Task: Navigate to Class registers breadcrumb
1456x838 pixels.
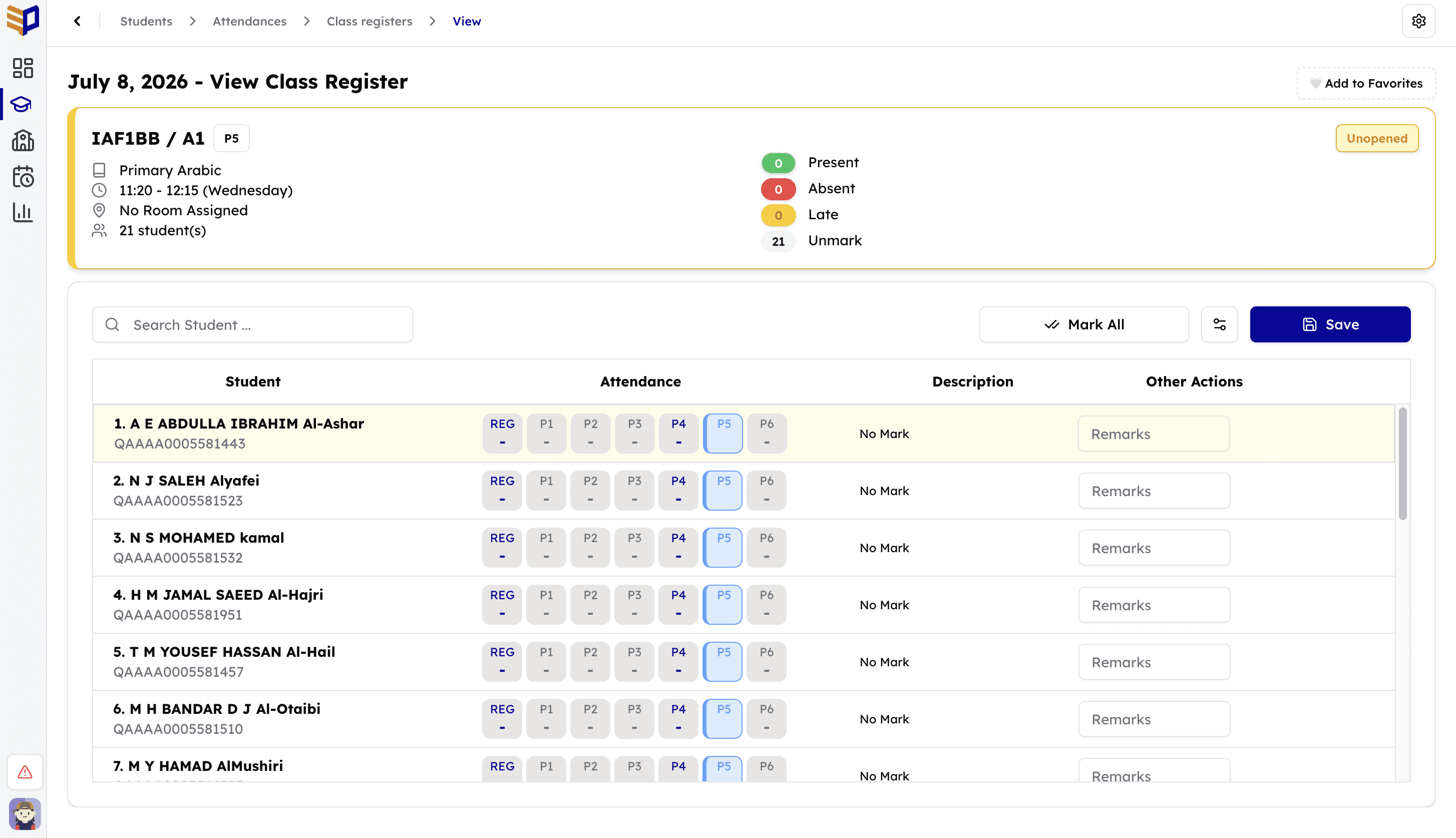Action: tap(370, 22)
